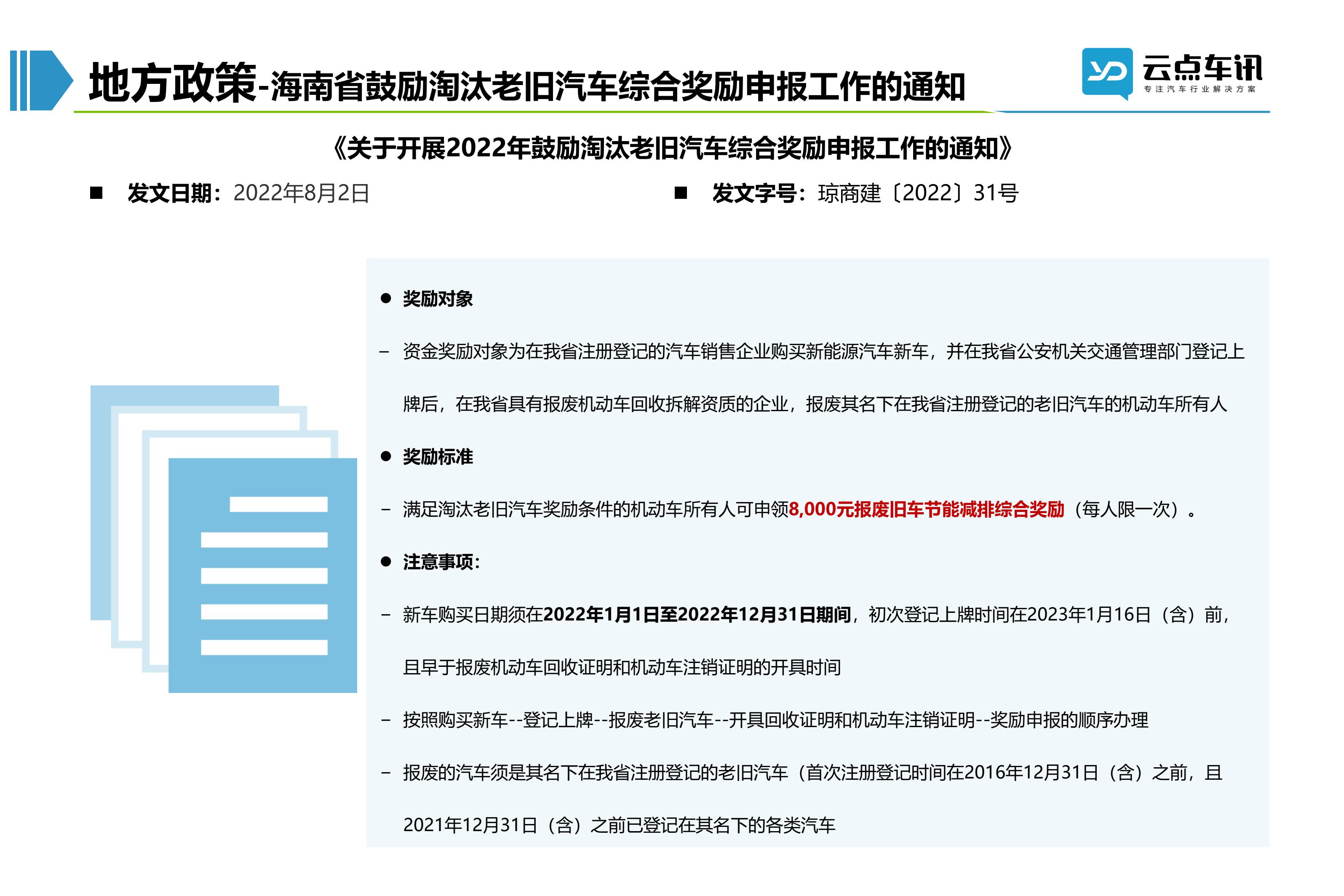Image resolution: width=1344 pixels, height=896 pixels.
Task: Click the stacked documents illustration
Action: [x=223, y=539]
